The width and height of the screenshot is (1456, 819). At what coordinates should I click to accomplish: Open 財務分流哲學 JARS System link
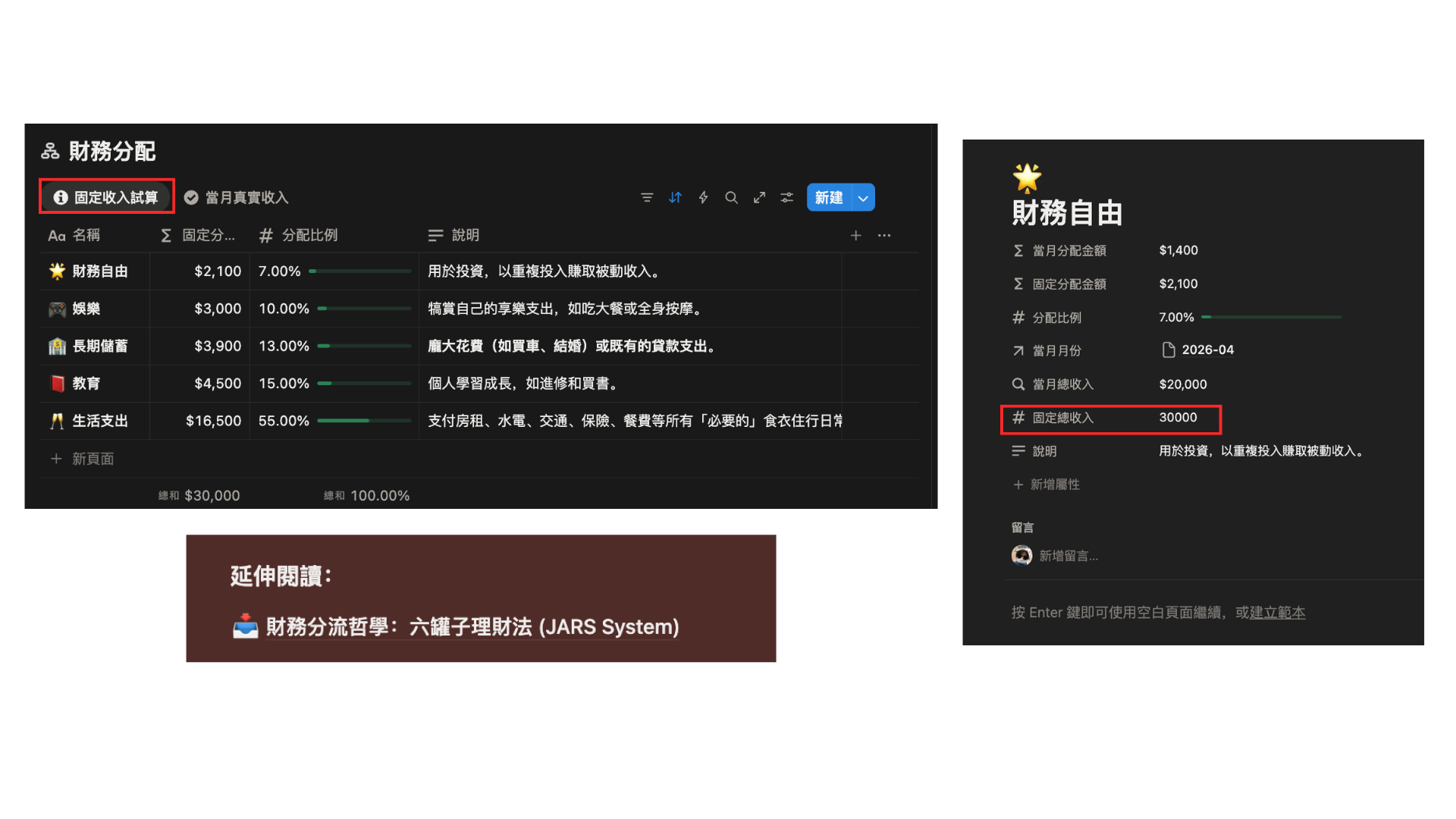tap(472, 627)
